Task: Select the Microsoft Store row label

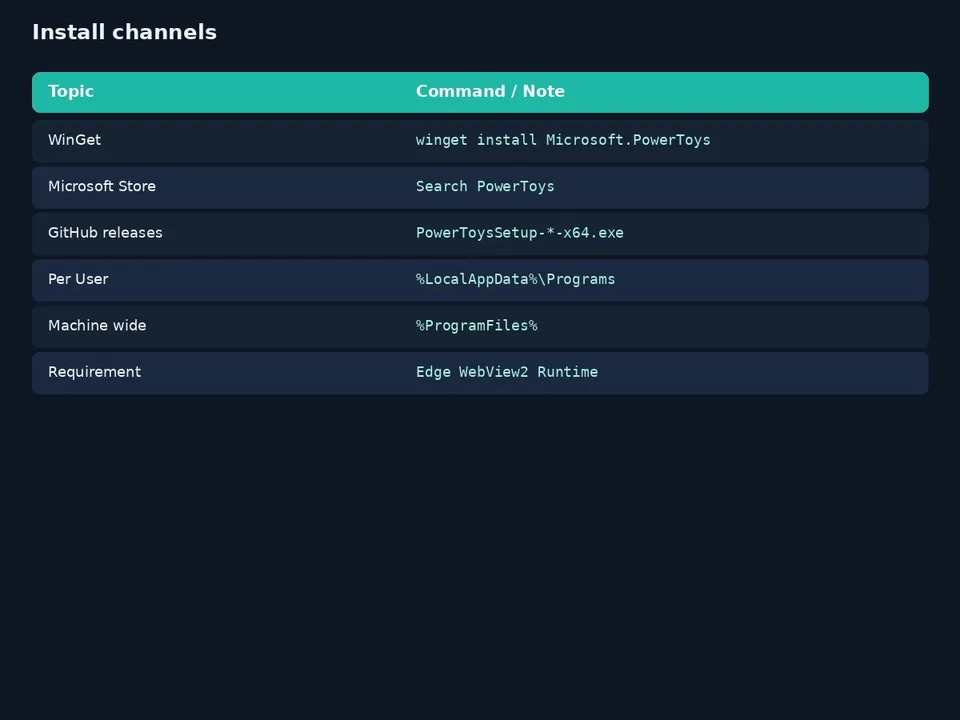Action: click(102, 186)
